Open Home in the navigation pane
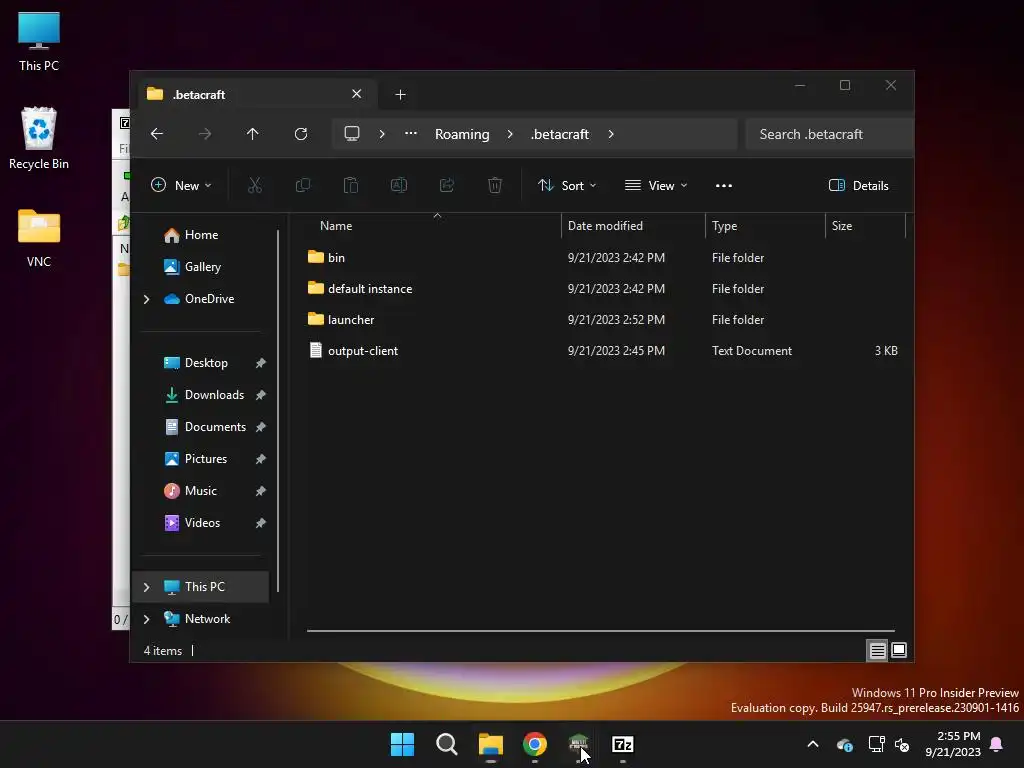1024x768 pixels. click(x=201, y=235)
